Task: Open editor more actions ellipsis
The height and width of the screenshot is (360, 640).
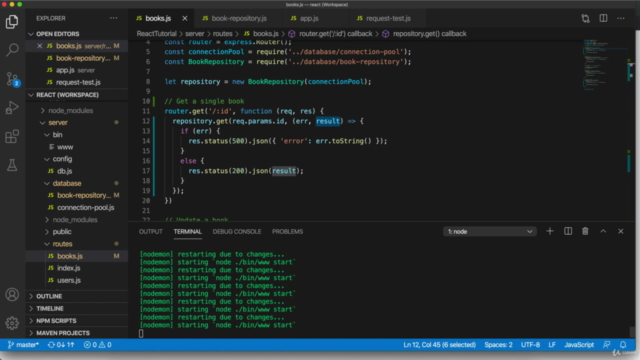Action: [x=621, y=18]
